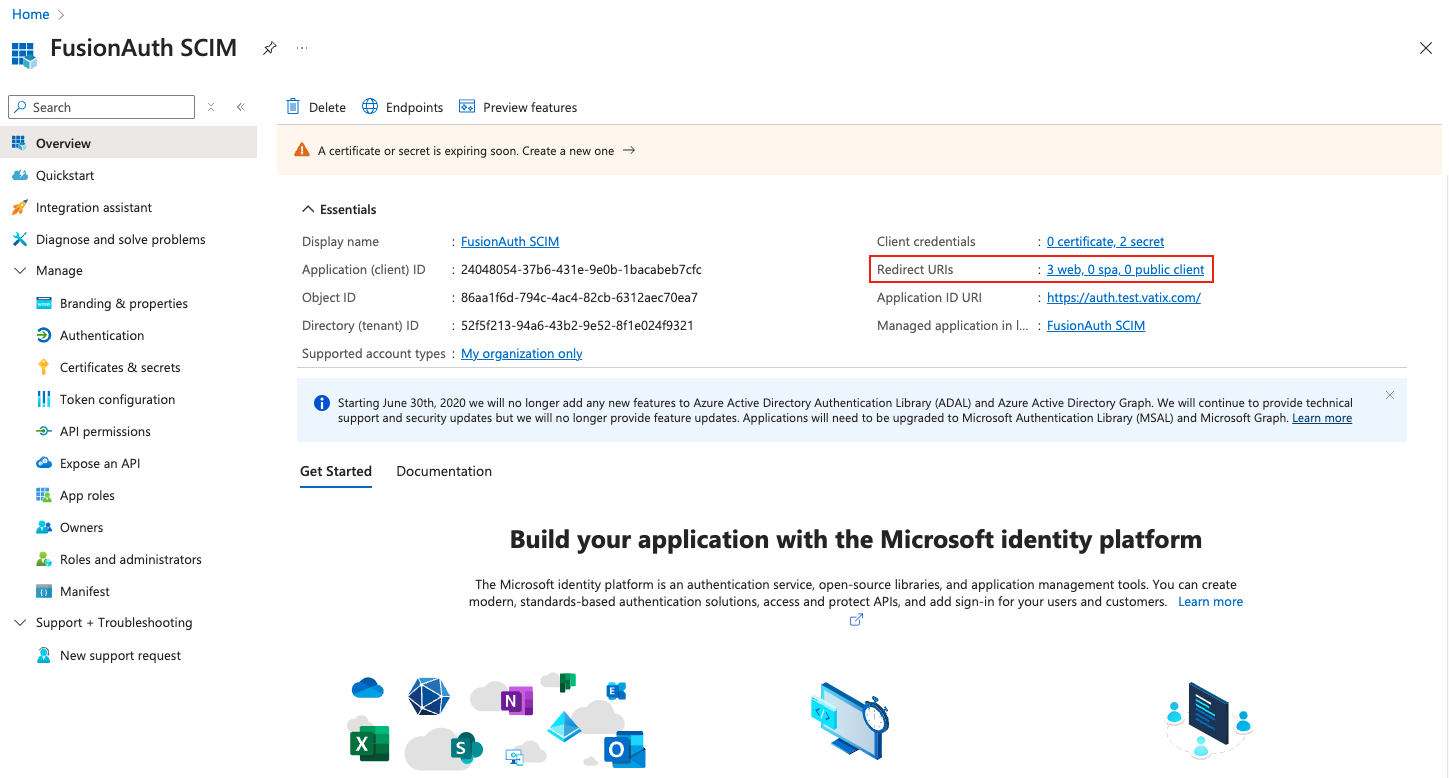Dismiss the ADAL info banner

1389,395
